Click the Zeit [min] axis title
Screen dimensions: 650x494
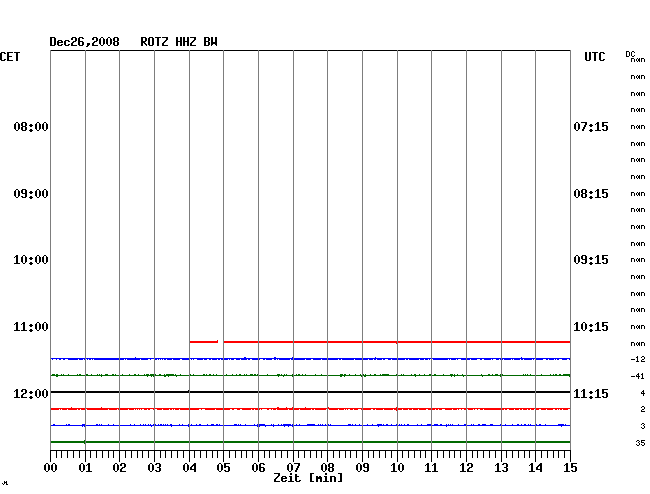(308, 478)
